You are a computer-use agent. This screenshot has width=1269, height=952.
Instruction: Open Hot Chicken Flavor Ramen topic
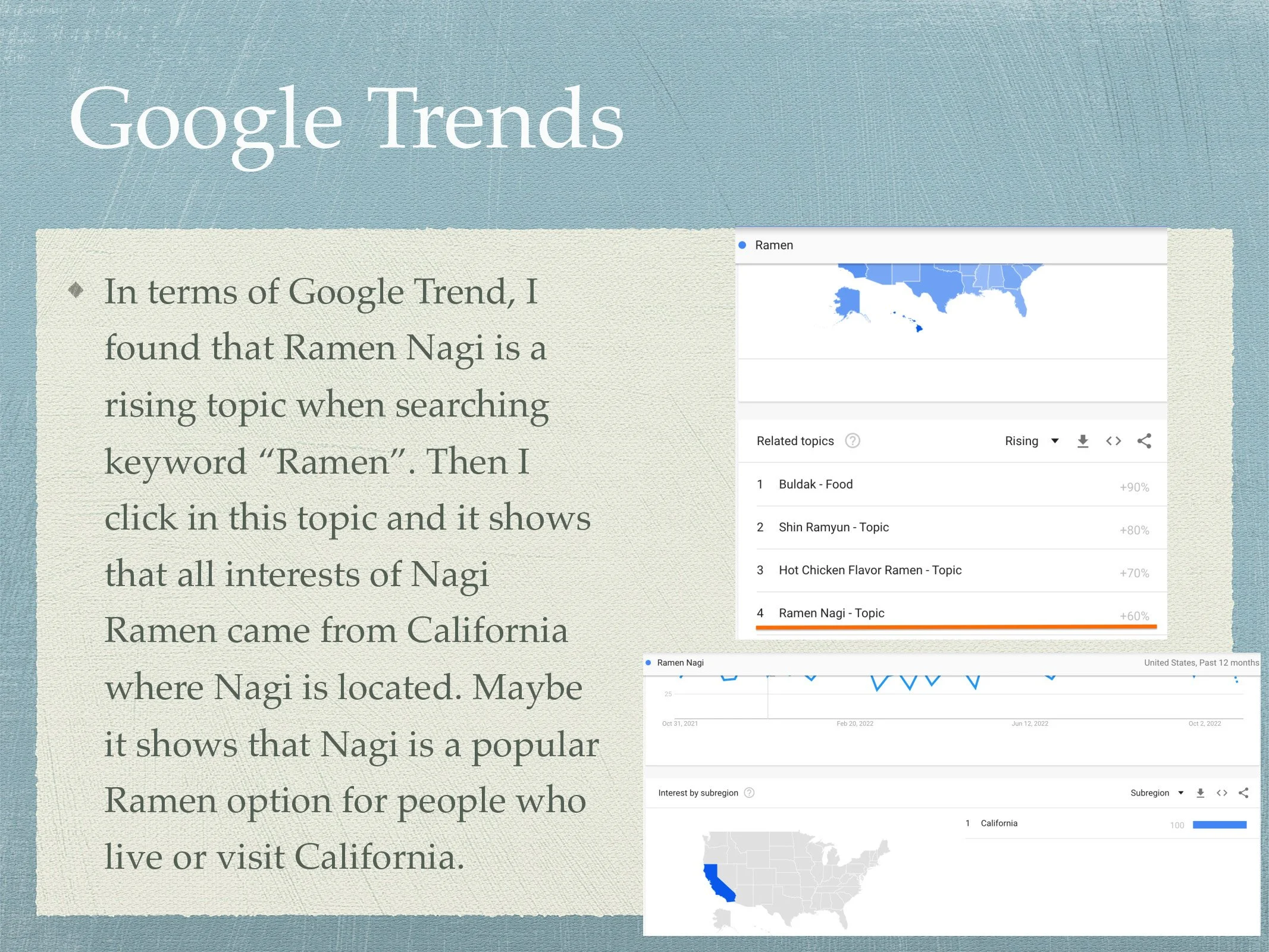tap(870, 570)
